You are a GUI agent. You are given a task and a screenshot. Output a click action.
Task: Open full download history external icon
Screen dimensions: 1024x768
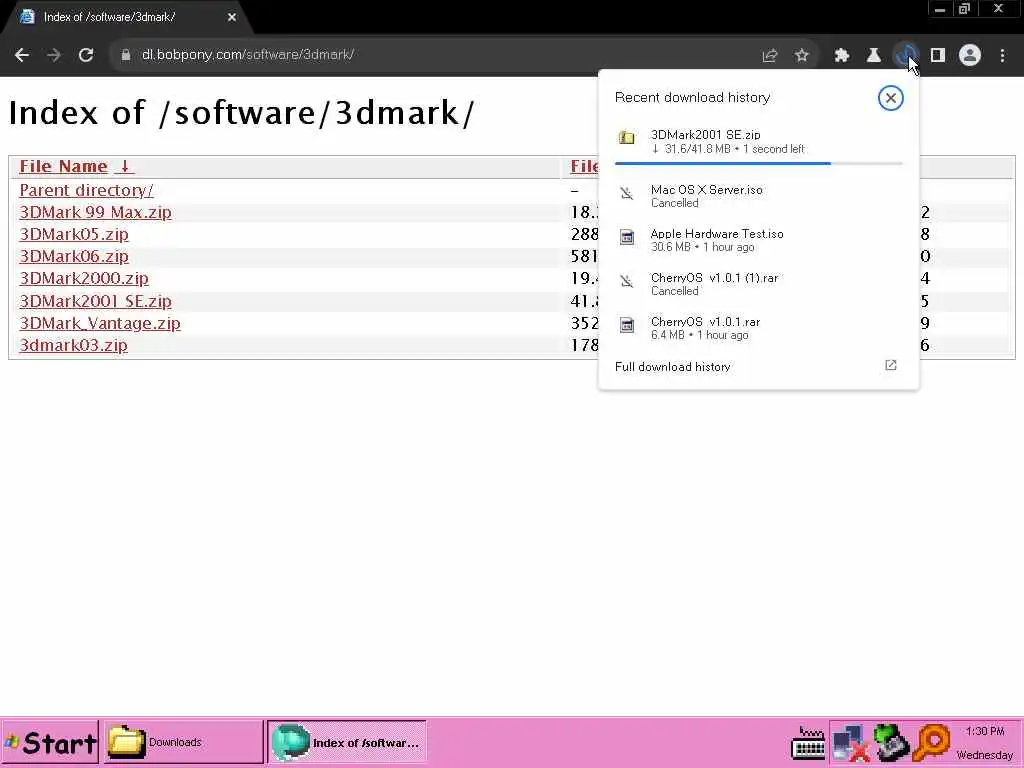click(x=891, y=365)
